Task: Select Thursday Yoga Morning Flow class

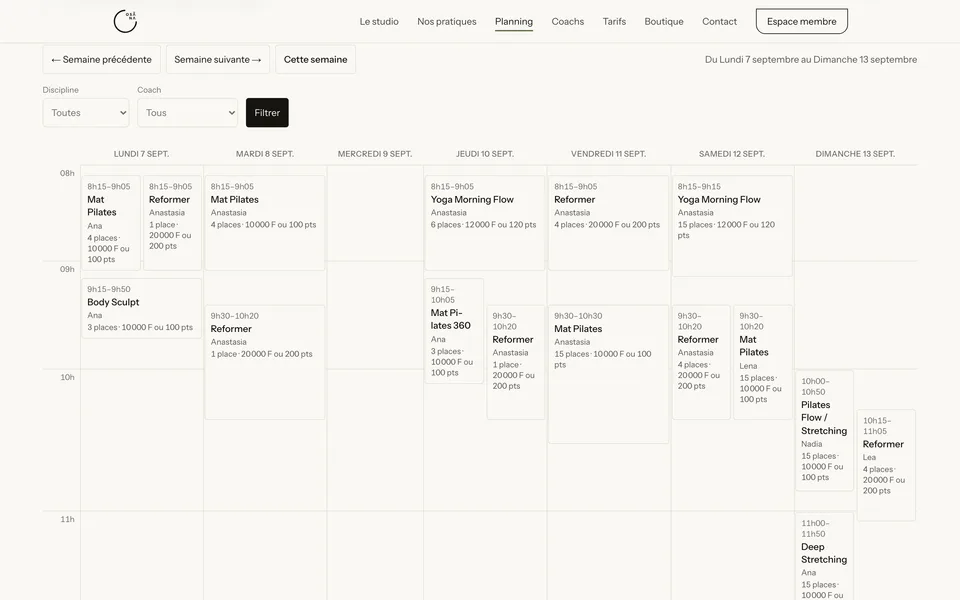Action: (x=484, y=223)
